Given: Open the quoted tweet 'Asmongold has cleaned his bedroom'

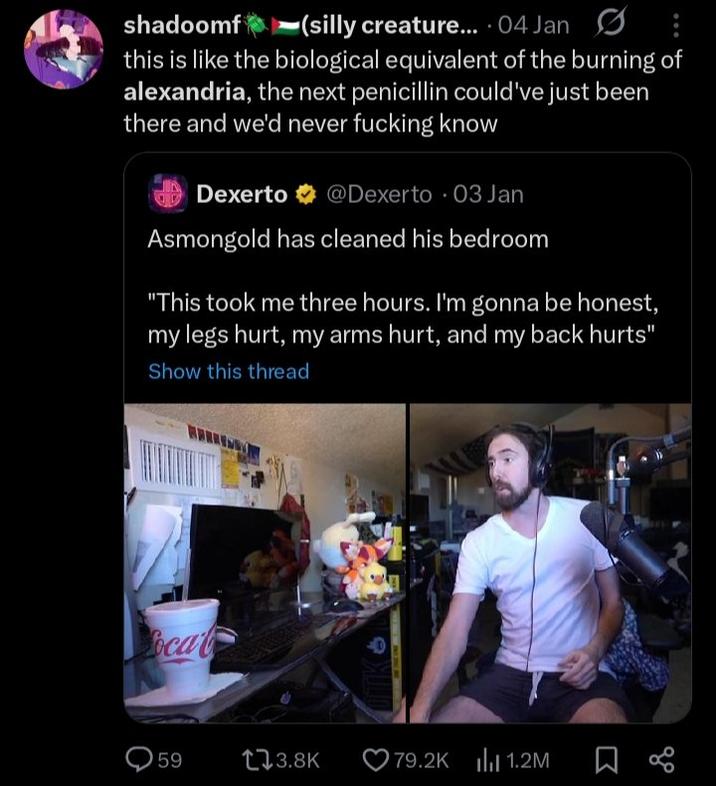Looking at the screenshot, I should click(x=348, y=240).
